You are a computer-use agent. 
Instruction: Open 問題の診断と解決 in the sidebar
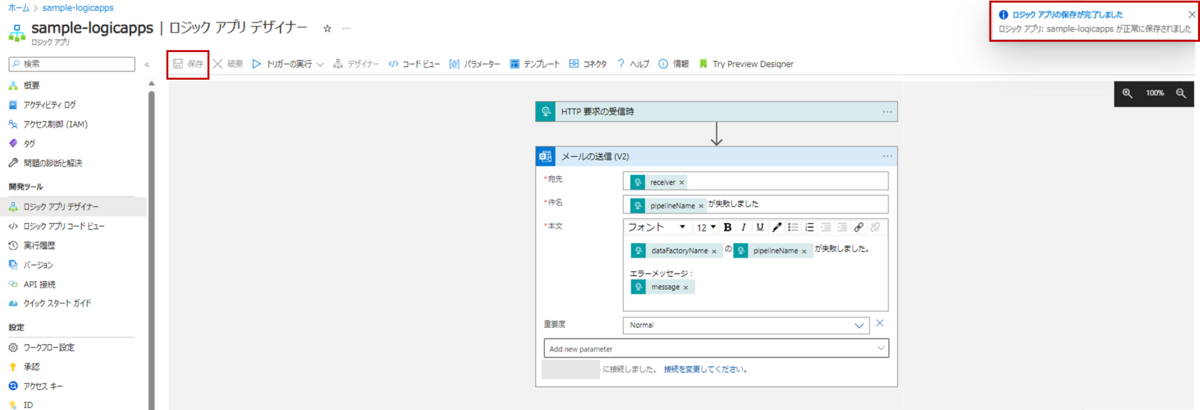(x=45, y=162)
